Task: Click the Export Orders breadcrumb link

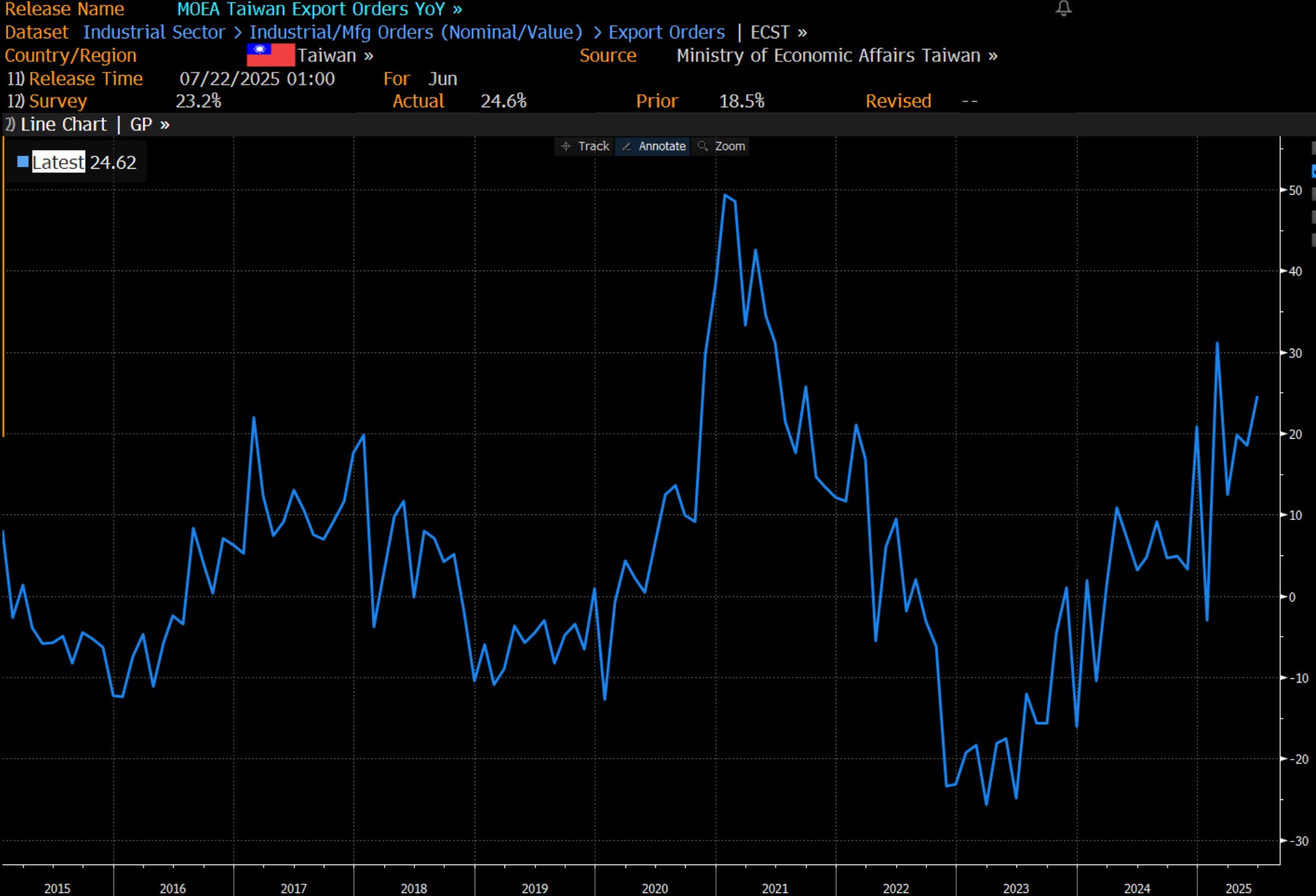Action: tap(666, 32)
